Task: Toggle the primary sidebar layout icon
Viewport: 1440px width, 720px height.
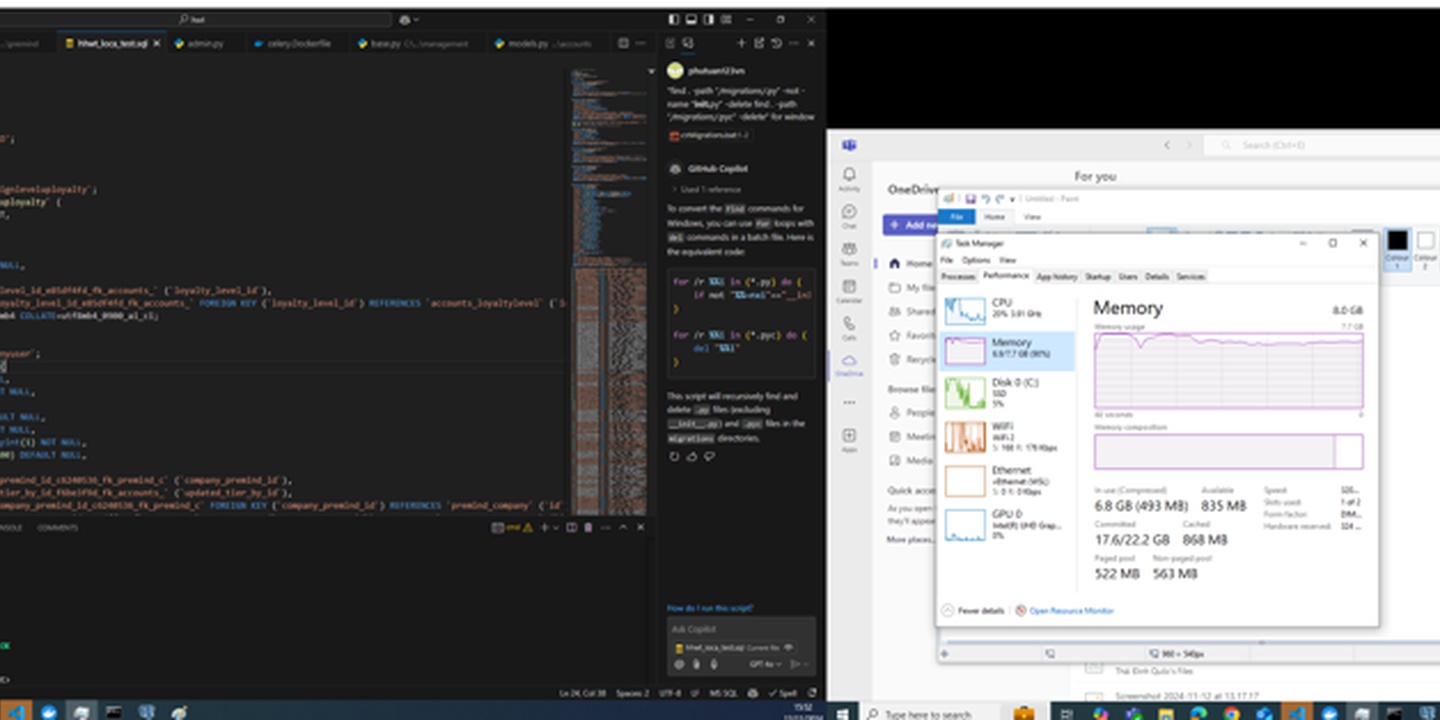Action: pyautogui.click(x=674, y=19)
